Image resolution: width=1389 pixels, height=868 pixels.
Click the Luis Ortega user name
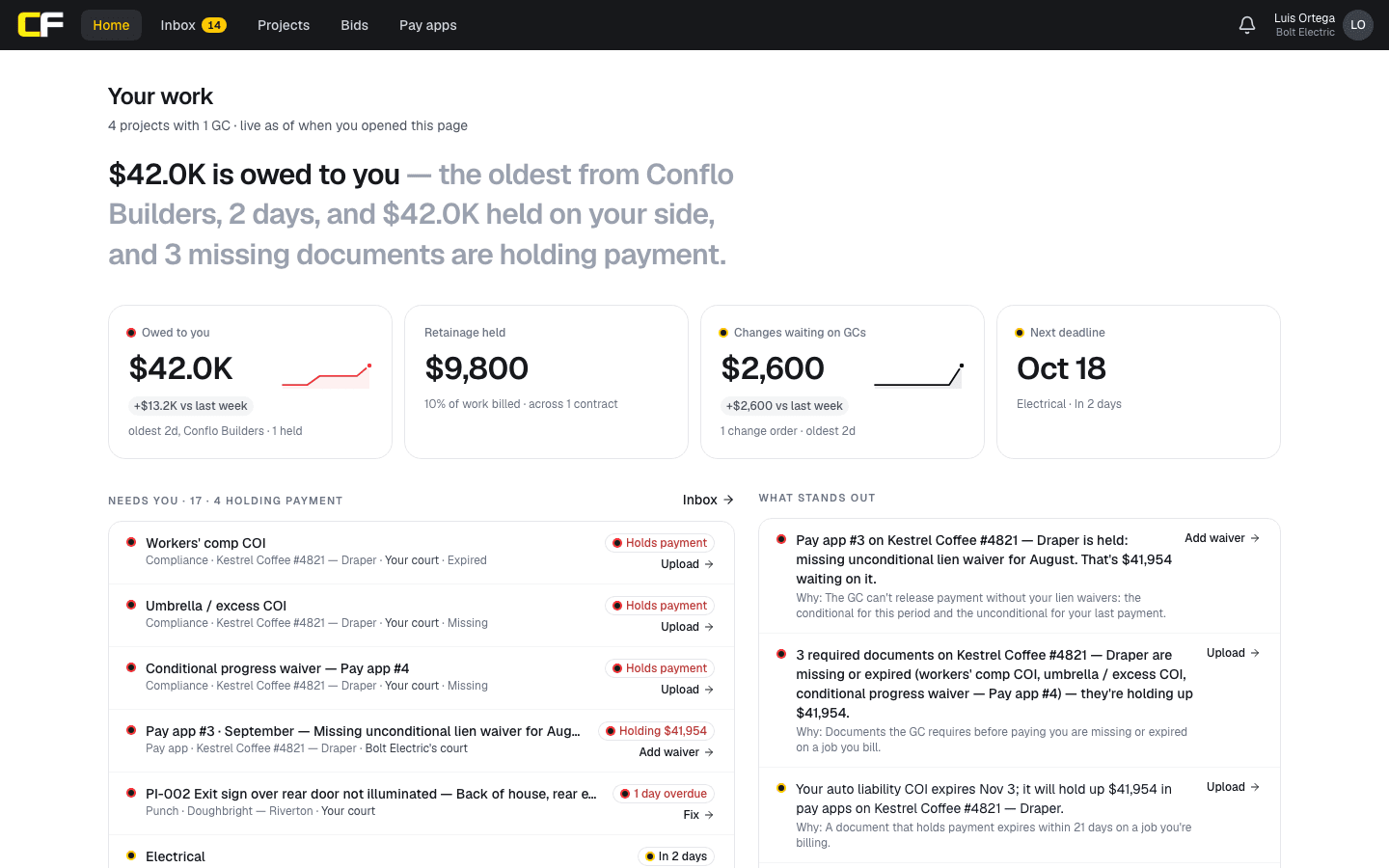tap(1304, 18)
